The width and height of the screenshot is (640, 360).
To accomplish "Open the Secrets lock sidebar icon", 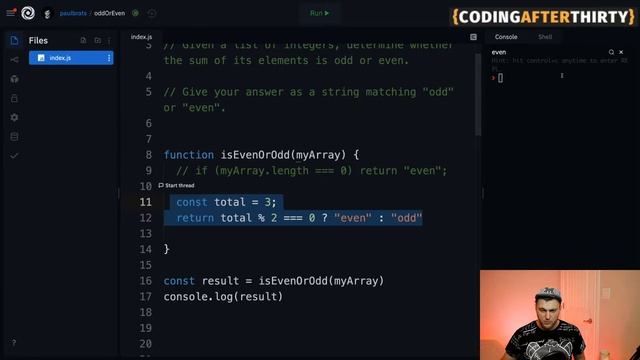I will [x=14, y=98].
